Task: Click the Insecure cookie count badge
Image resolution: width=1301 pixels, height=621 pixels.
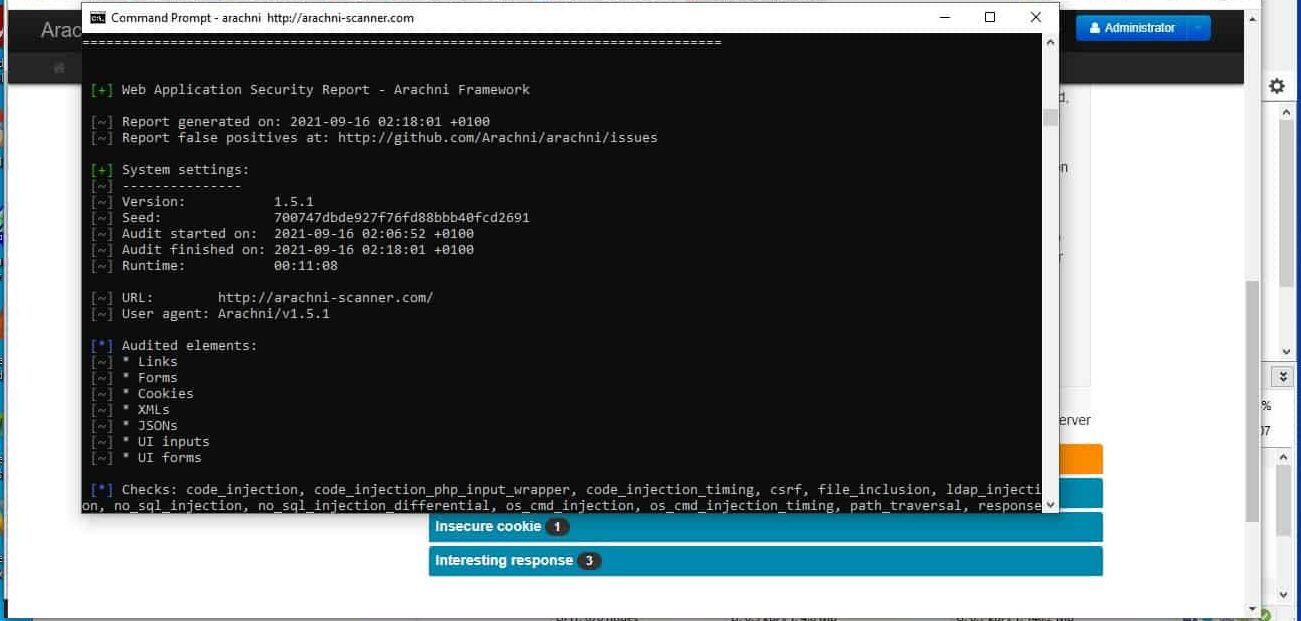Action: (557, 527)
